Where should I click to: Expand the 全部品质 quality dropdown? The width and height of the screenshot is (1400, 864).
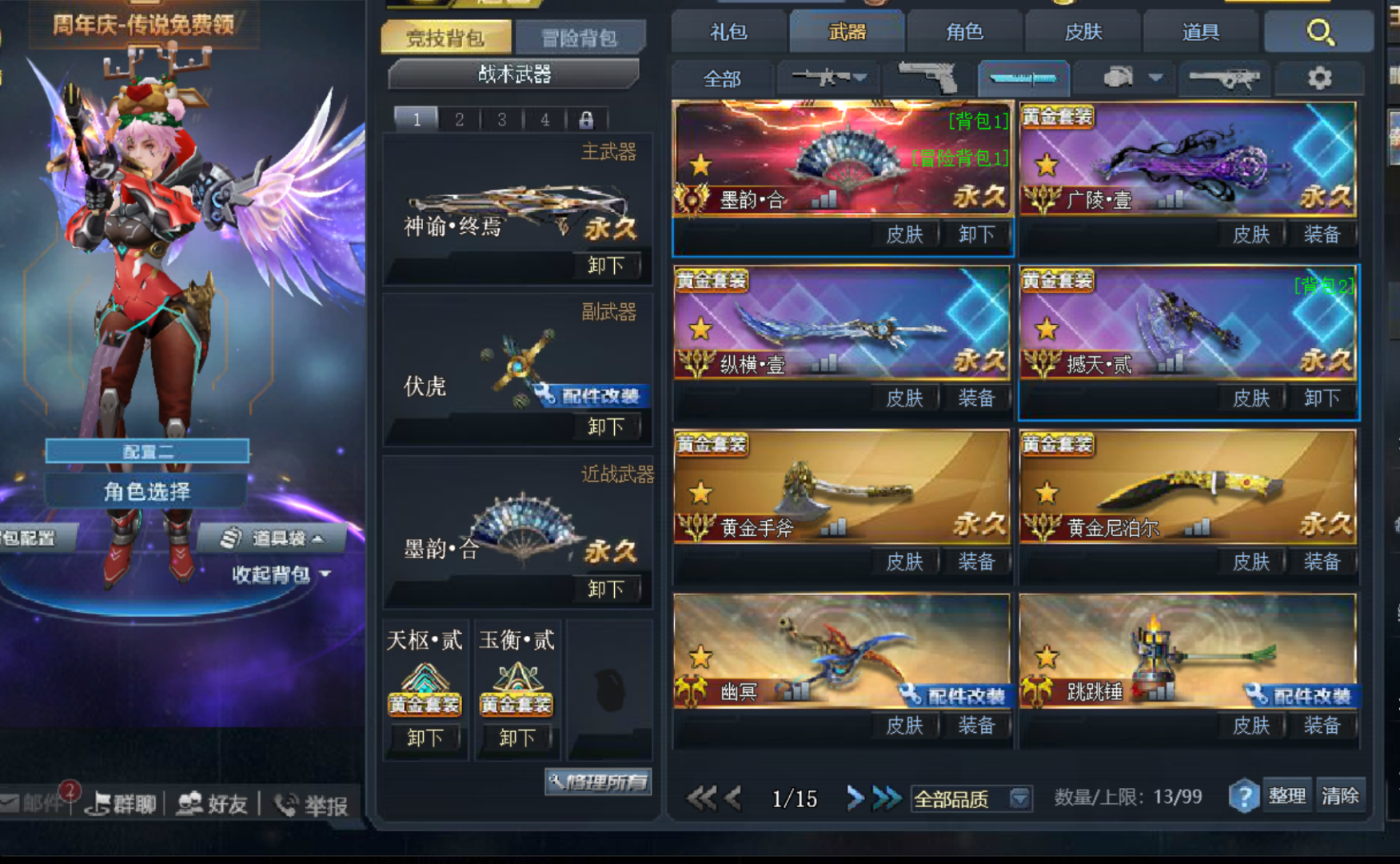click(x=1019, y=798)
